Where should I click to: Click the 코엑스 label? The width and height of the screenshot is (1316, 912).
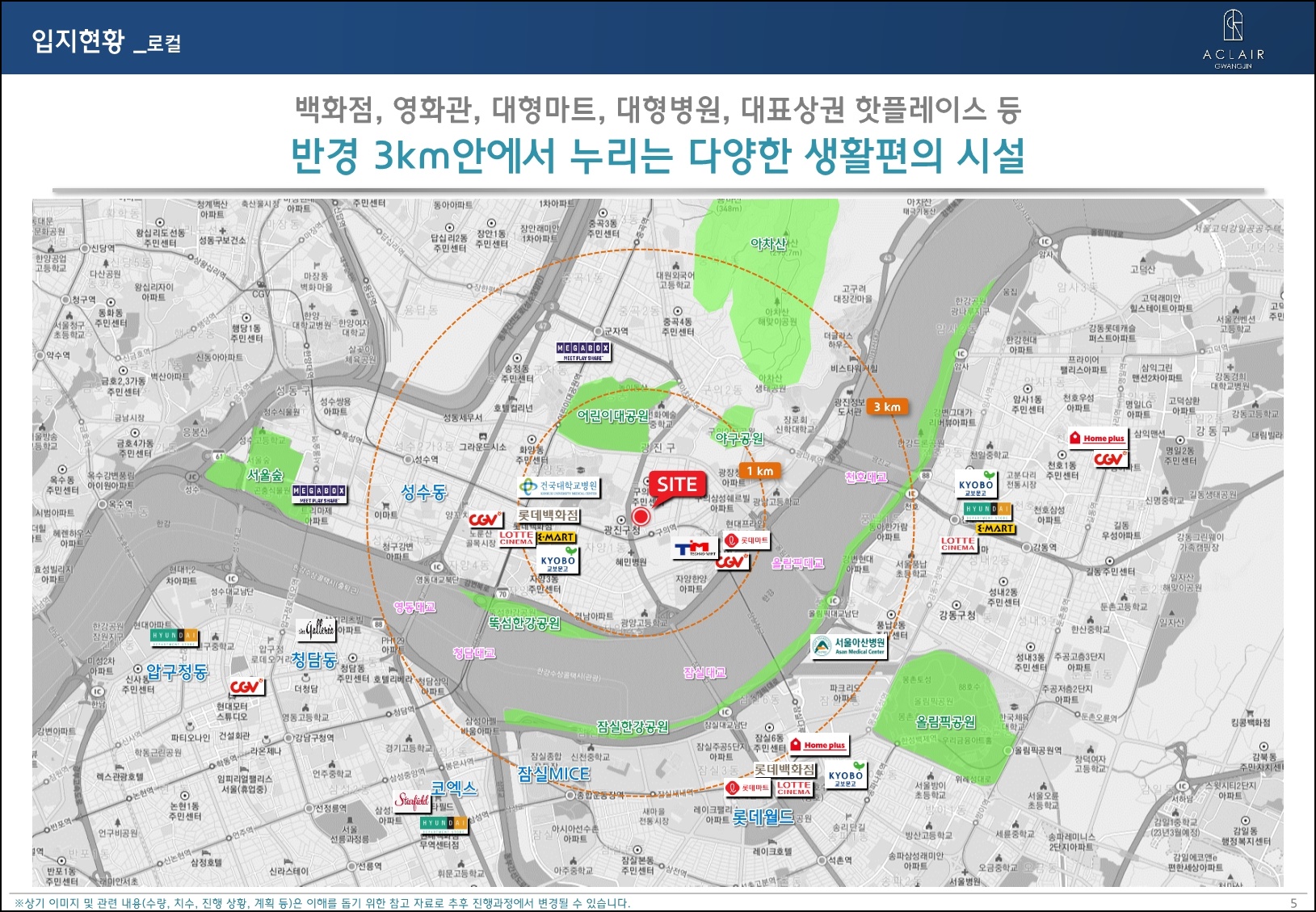point(454,788)
